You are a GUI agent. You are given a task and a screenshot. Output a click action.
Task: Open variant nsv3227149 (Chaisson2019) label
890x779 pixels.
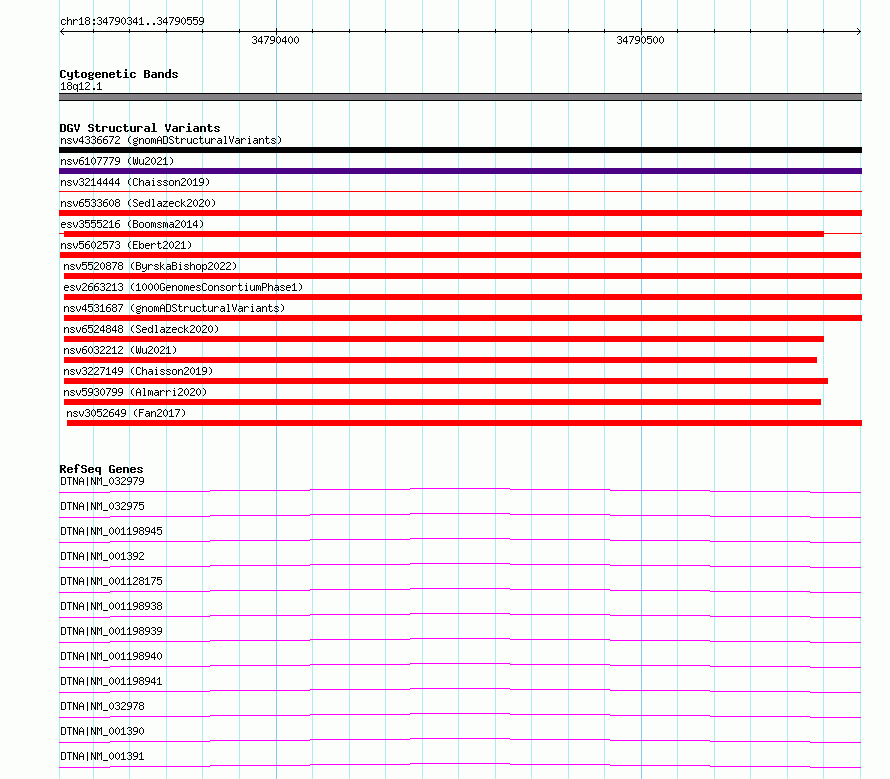pyautogui.click(x=138, y=371)
